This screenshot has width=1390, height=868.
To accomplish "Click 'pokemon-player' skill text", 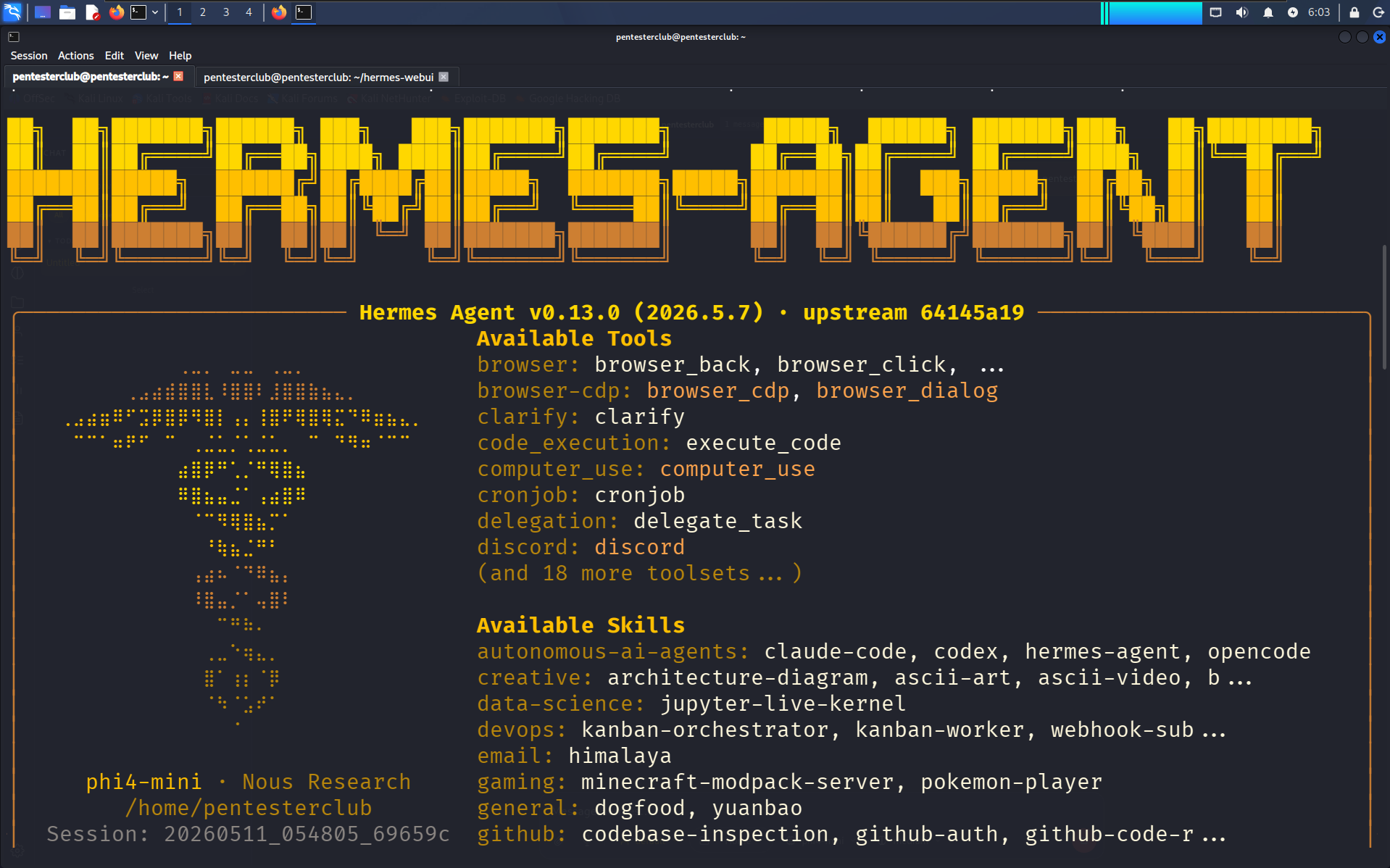I will point(1011,782).
